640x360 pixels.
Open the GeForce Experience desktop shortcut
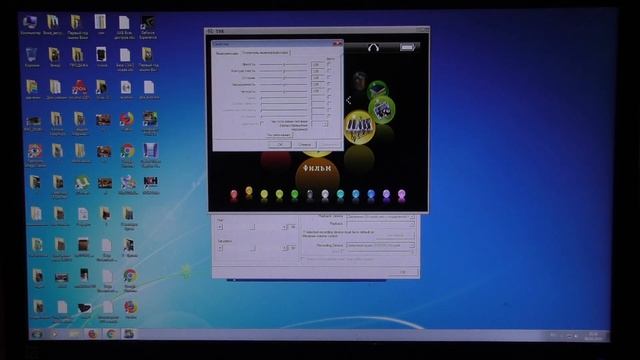point(148,27)
